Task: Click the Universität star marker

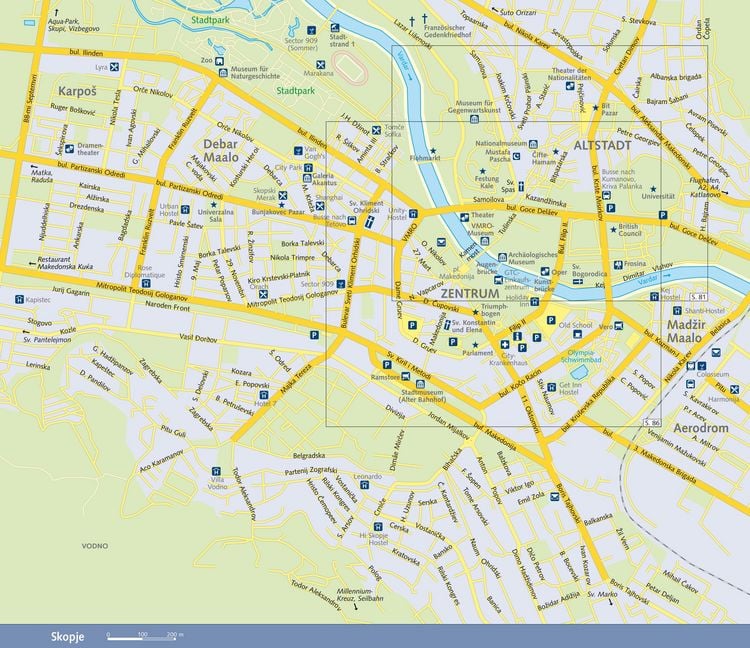Action: coord(654,188)
